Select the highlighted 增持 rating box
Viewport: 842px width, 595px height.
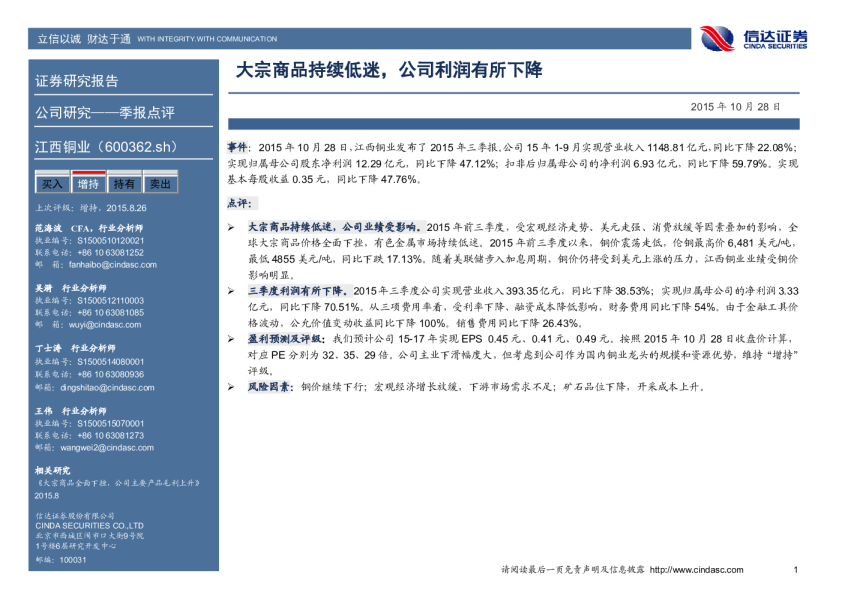point(88,184)
